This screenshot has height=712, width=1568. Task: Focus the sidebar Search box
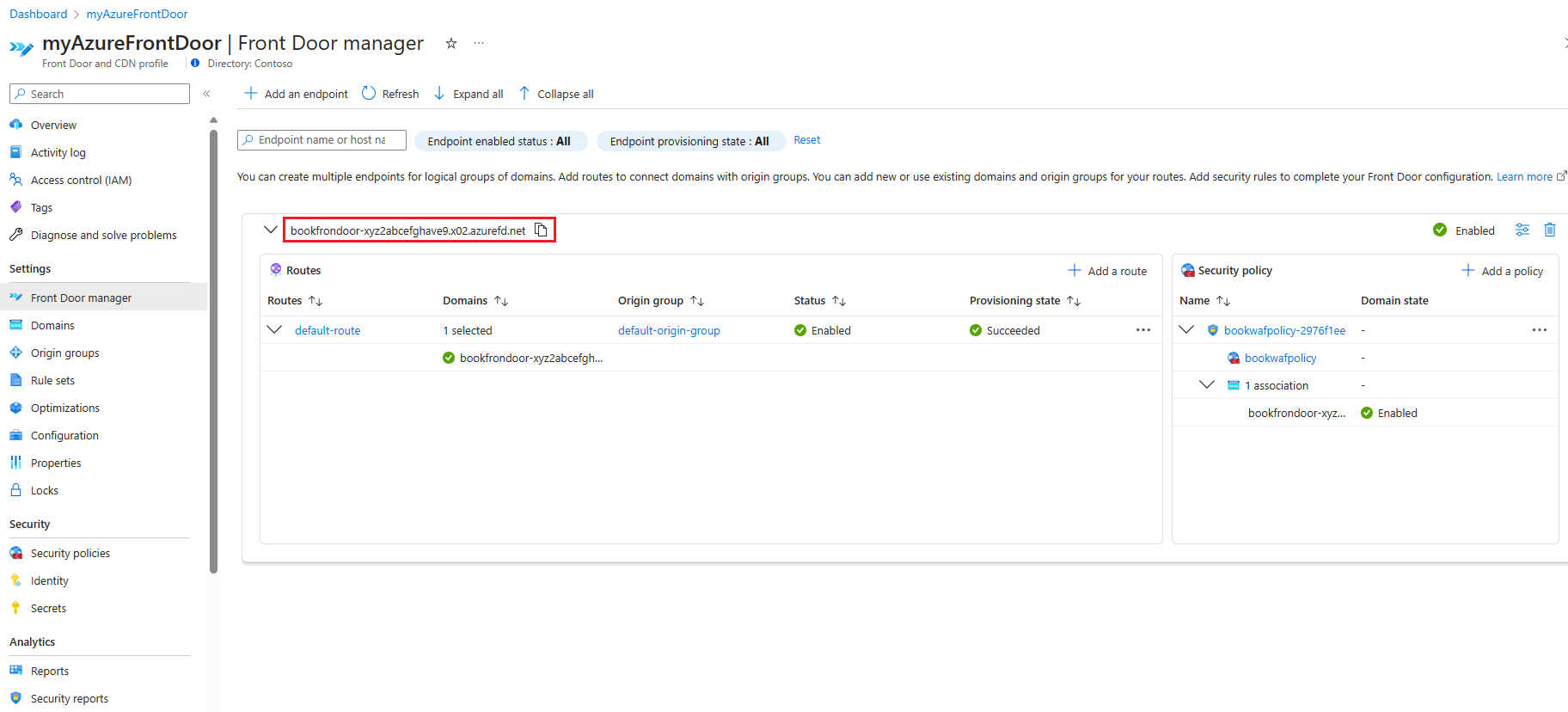[100, 94]
